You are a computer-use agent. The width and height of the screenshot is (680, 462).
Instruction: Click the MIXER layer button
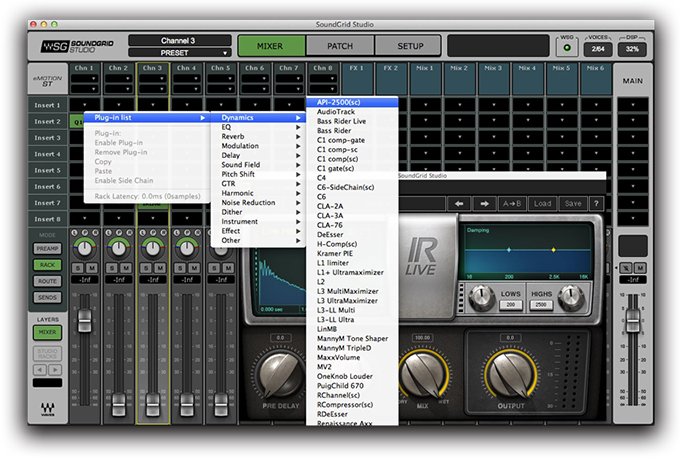[48, 332]
